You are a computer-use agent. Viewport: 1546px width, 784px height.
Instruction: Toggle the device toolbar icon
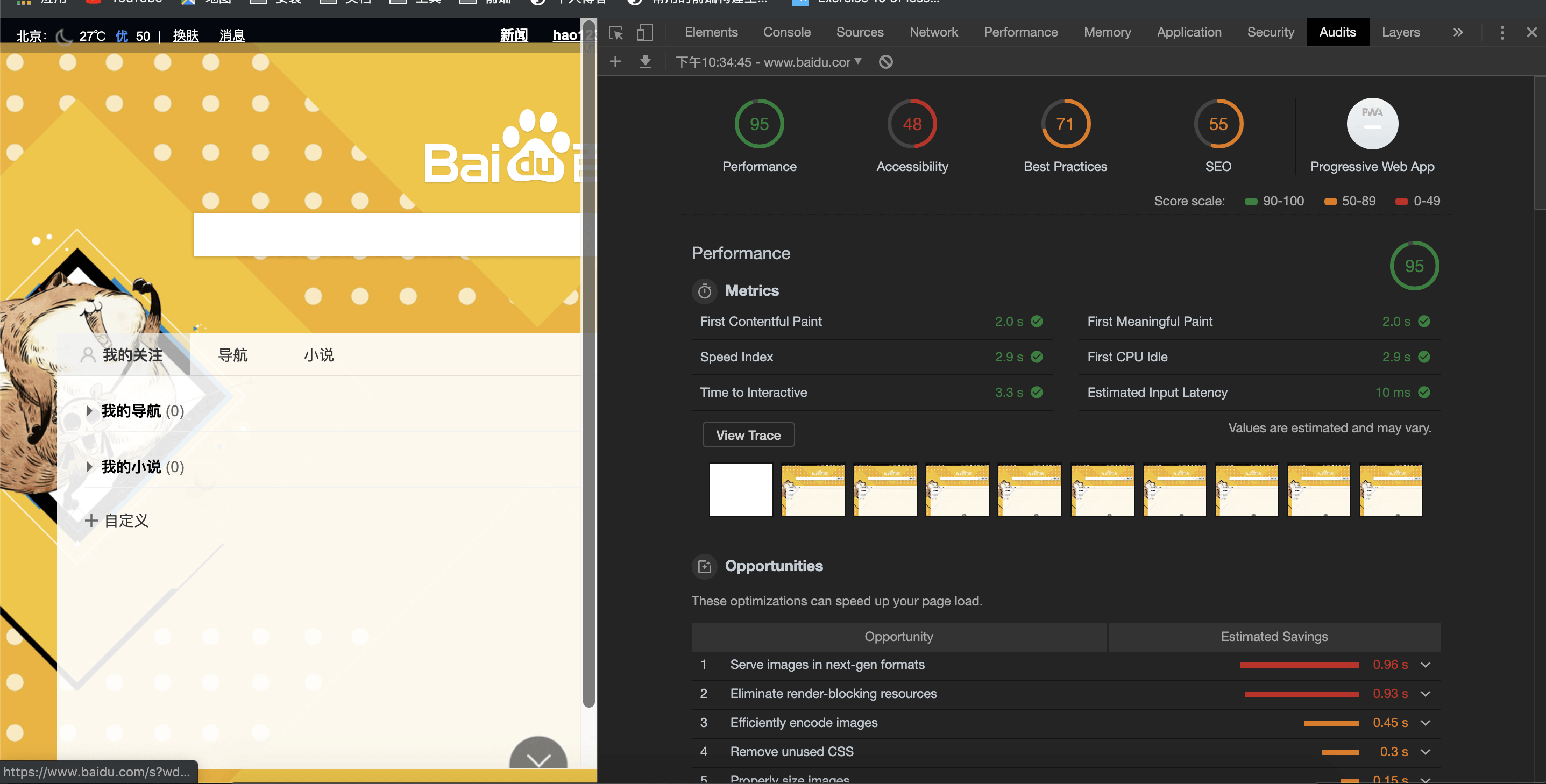tap(644, 32)
